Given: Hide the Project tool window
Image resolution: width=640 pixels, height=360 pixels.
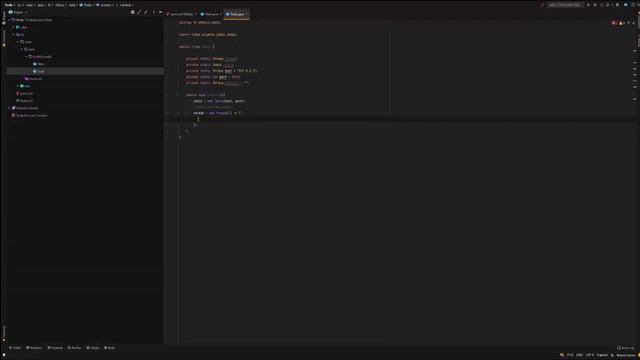Looking at the screenshot, I should click(x=160, y=12).
